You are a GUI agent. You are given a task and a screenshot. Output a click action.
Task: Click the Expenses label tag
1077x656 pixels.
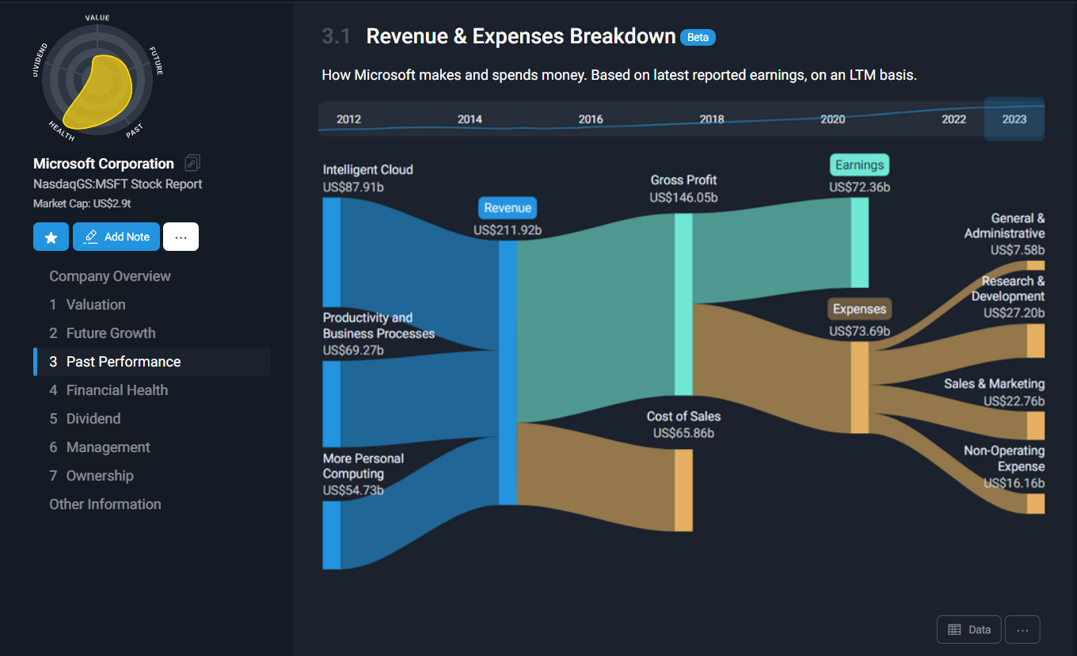[x=859, y=309]
